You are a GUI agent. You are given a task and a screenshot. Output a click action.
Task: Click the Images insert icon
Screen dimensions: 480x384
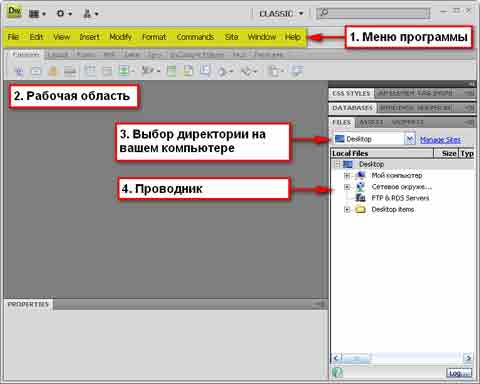click(126, 71)
